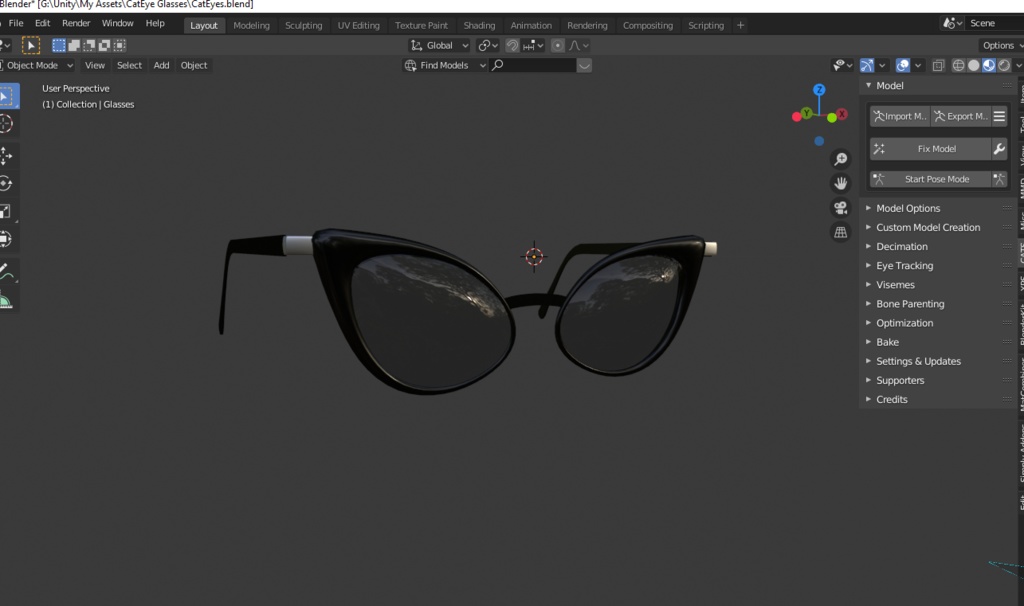Enable rendered viewport shading

tap(1004, 65)
